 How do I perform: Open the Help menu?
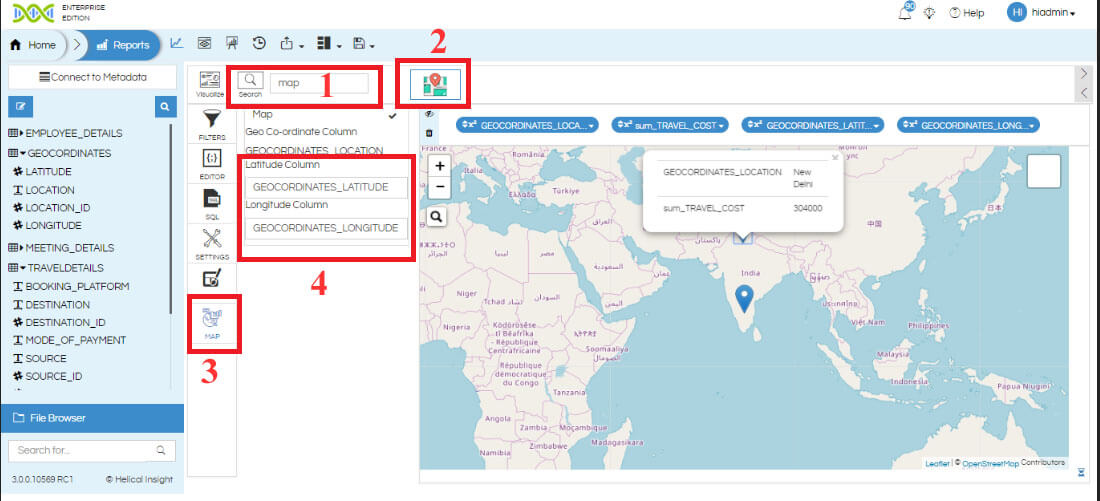[x=967, y=13]
